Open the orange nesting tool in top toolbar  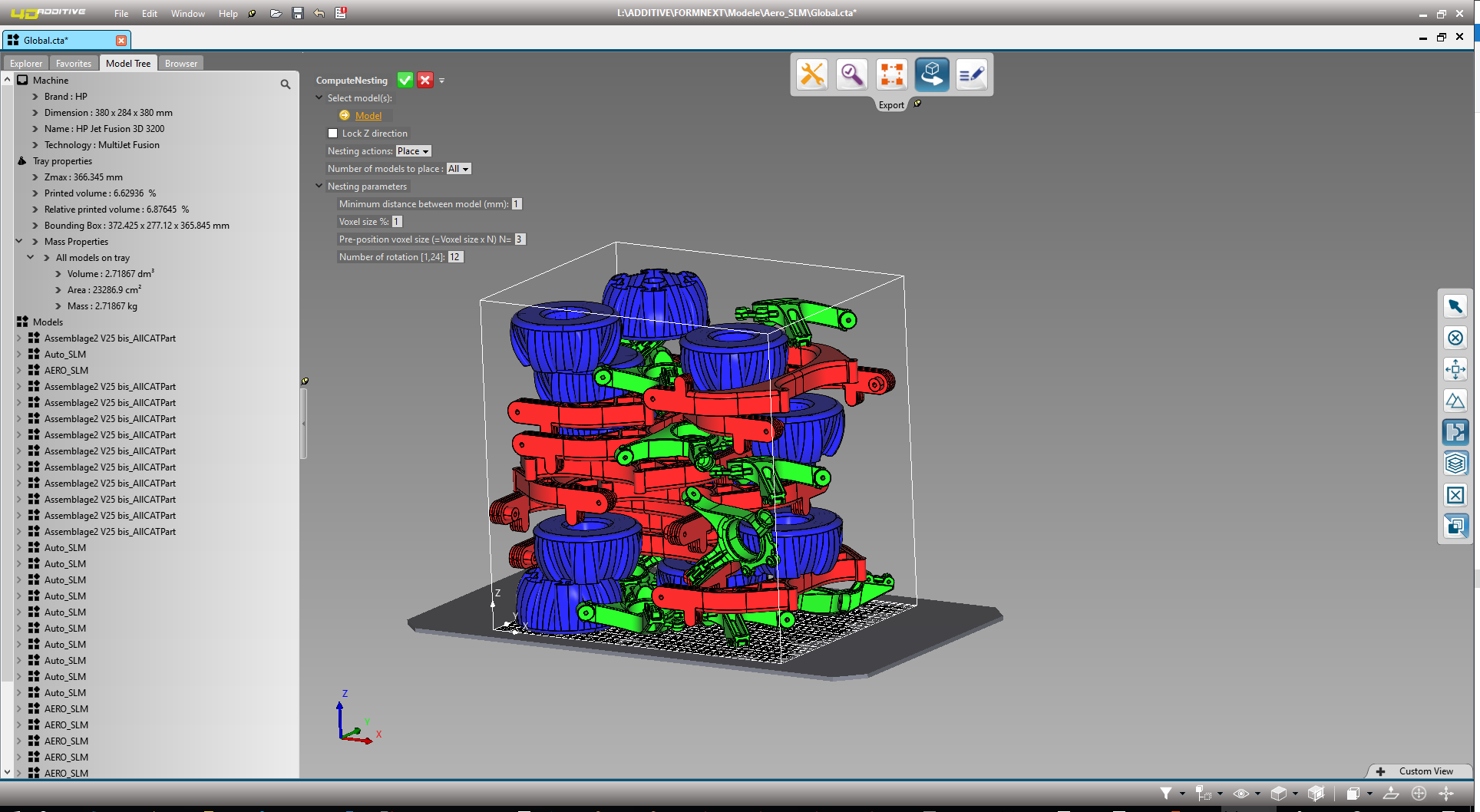[891, 74]
